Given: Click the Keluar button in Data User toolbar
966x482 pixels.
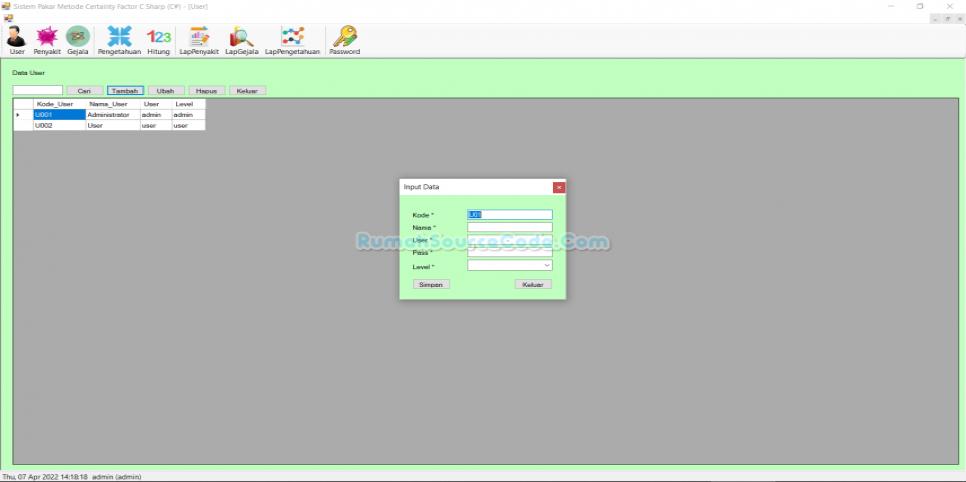Looking at the screenshot, I should point(247,91).
